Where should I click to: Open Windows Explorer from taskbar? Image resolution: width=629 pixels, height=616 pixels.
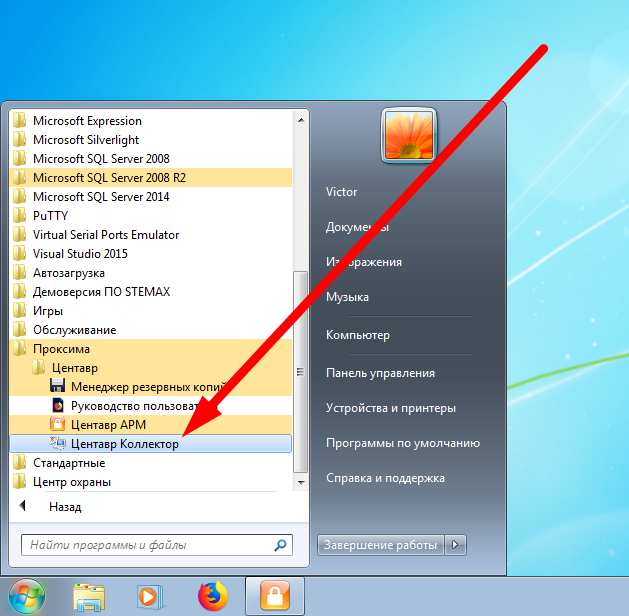tap(89, 597)
